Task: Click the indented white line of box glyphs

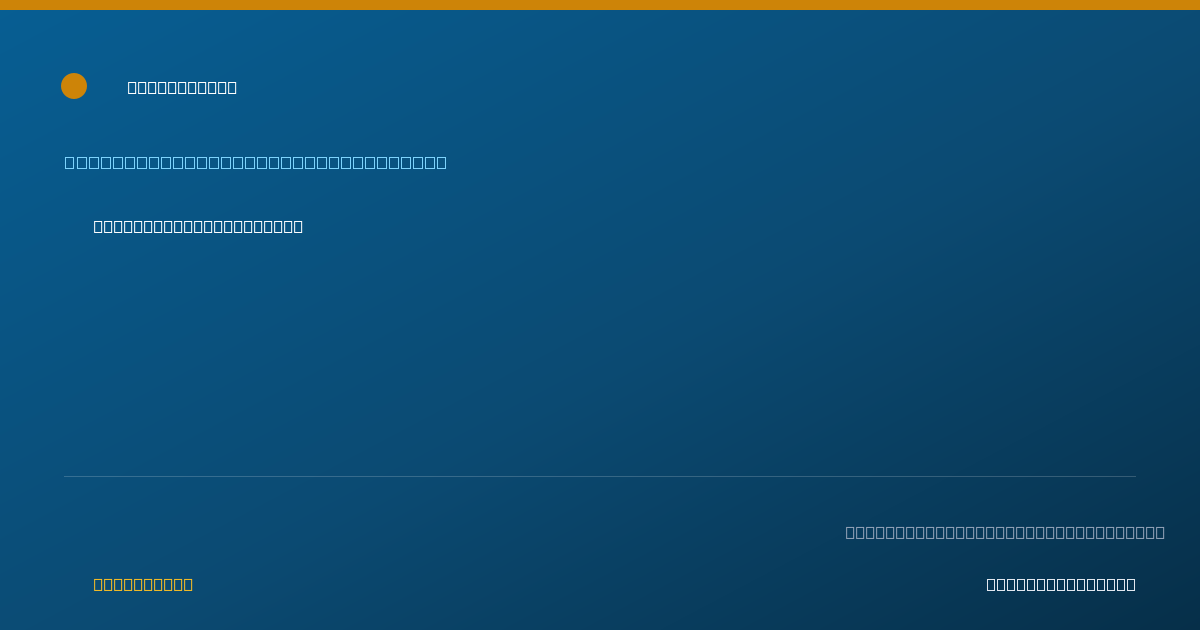Action: (198, 226)
